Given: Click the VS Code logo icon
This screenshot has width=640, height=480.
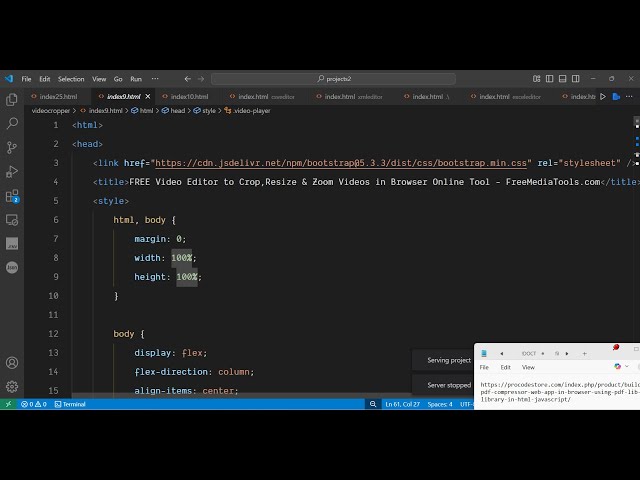Looking at the screenshot, I should [x=9, y=79].
